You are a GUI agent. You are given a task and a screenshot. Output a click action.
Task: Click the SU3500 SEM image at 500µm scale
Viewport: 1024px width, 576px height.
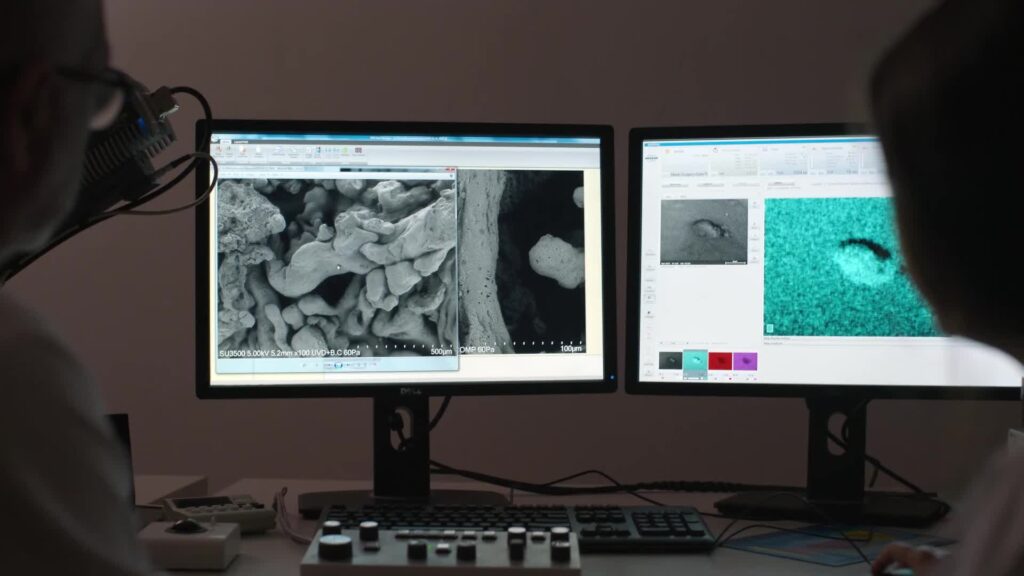tap(336, 265)
